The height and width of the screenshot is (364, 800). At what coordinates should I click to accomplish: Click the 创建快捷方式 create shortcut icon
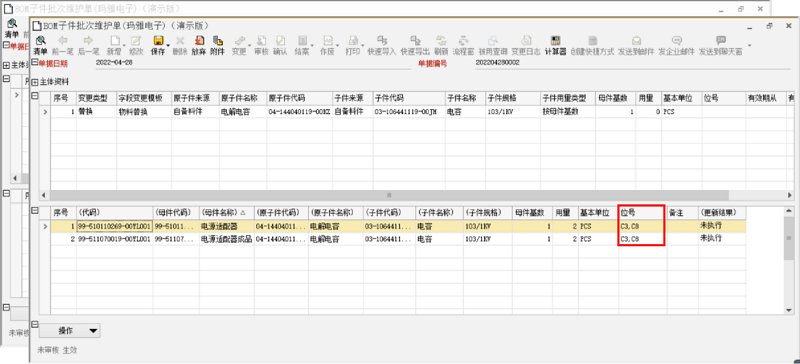(592, 45)
